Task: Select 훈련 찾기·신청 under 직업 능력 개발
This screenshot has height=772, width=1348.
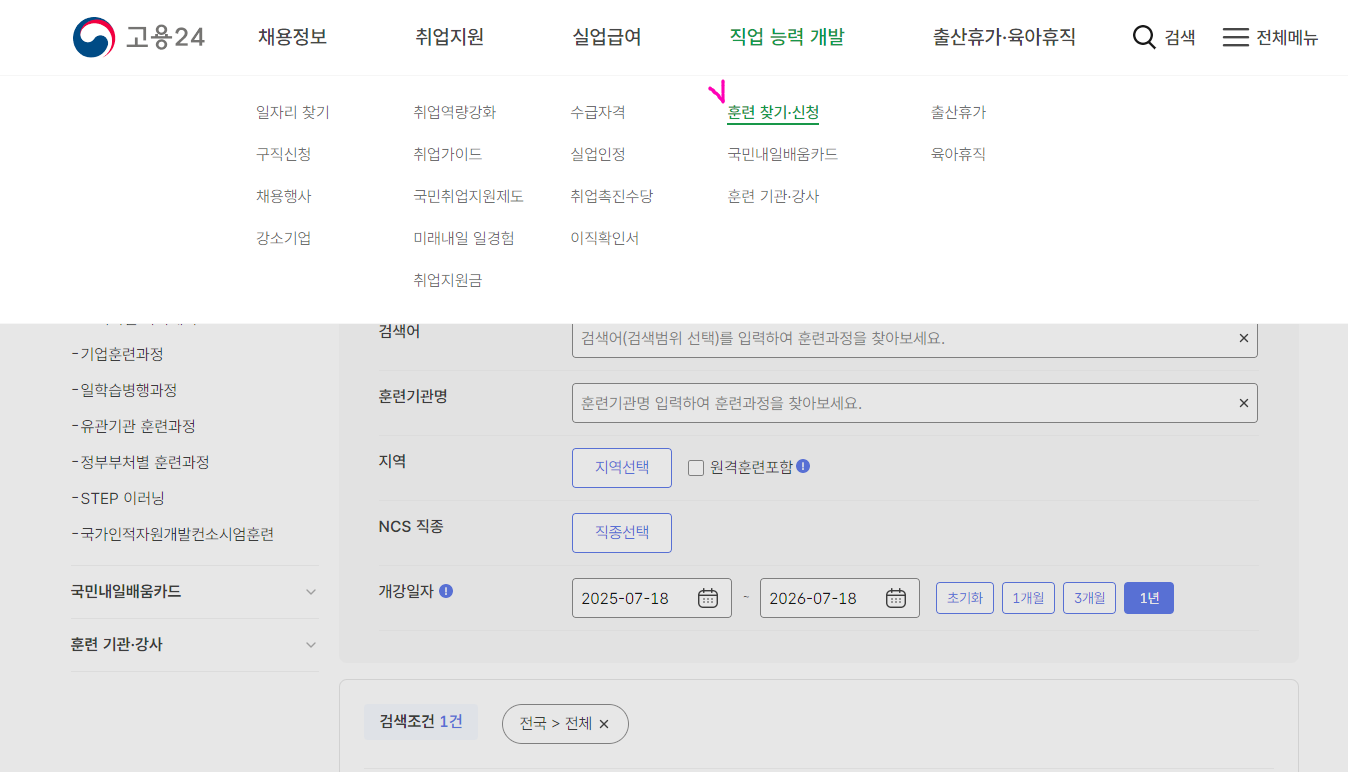Action: (772, 113)
